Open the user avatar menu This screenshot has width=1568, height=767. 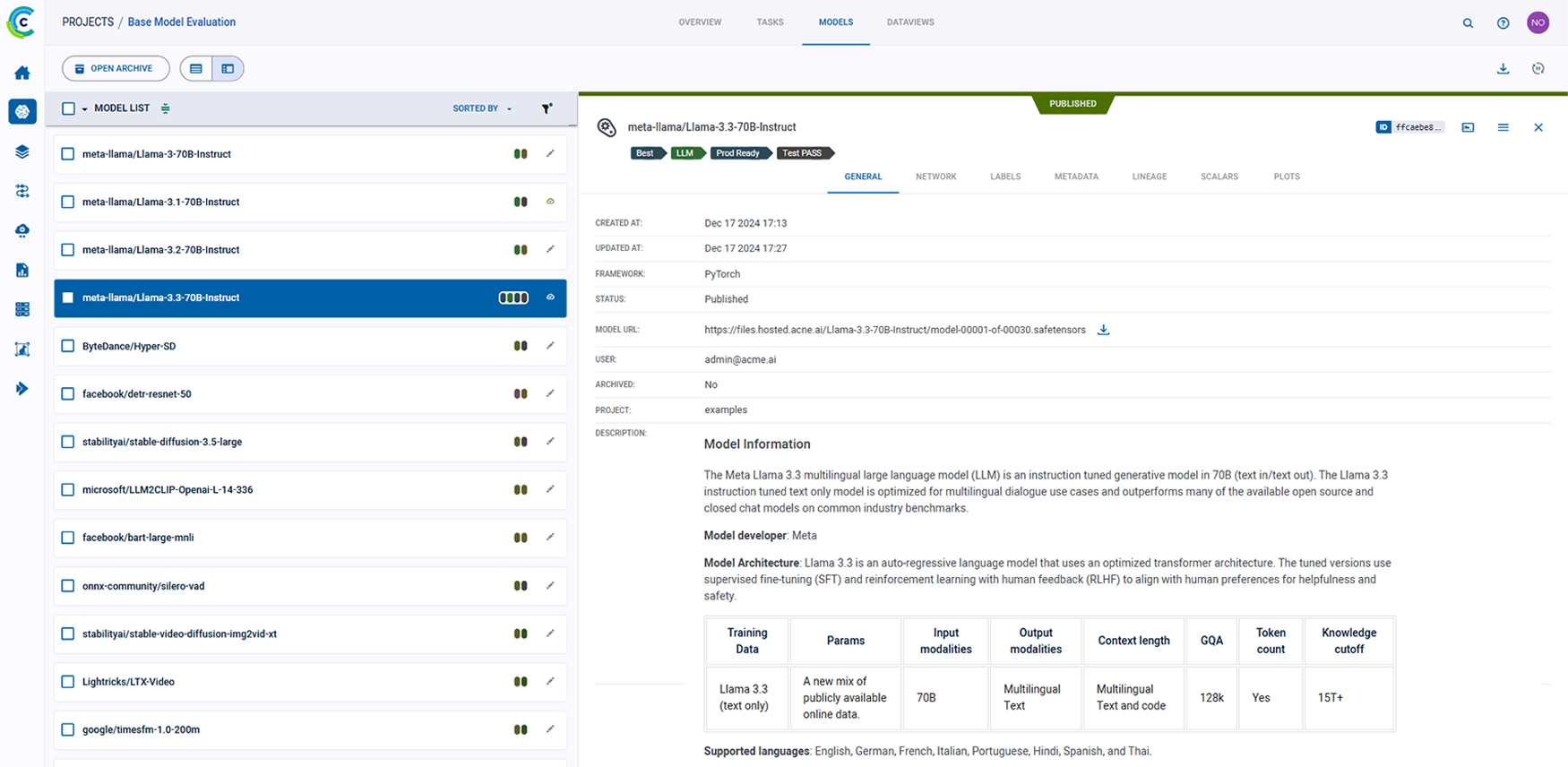1538,23
